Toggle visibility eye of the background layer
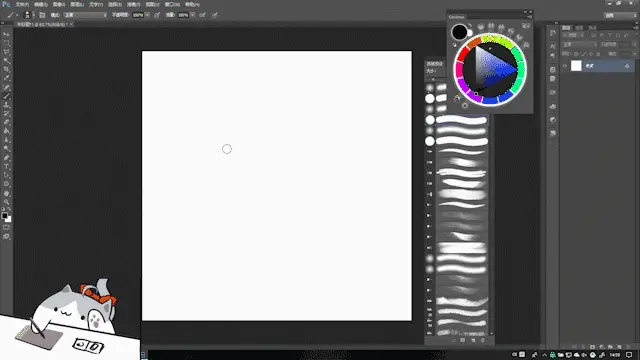This screenshot has width=640, height=360. (565, 66)
